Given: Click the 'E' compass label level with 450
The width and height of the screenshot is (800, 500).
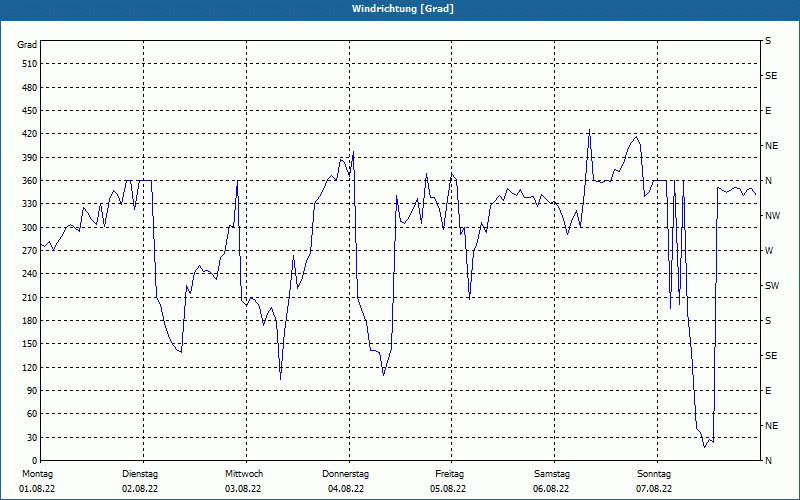Looking at the screenshot, I should click(x=768, y=111).
